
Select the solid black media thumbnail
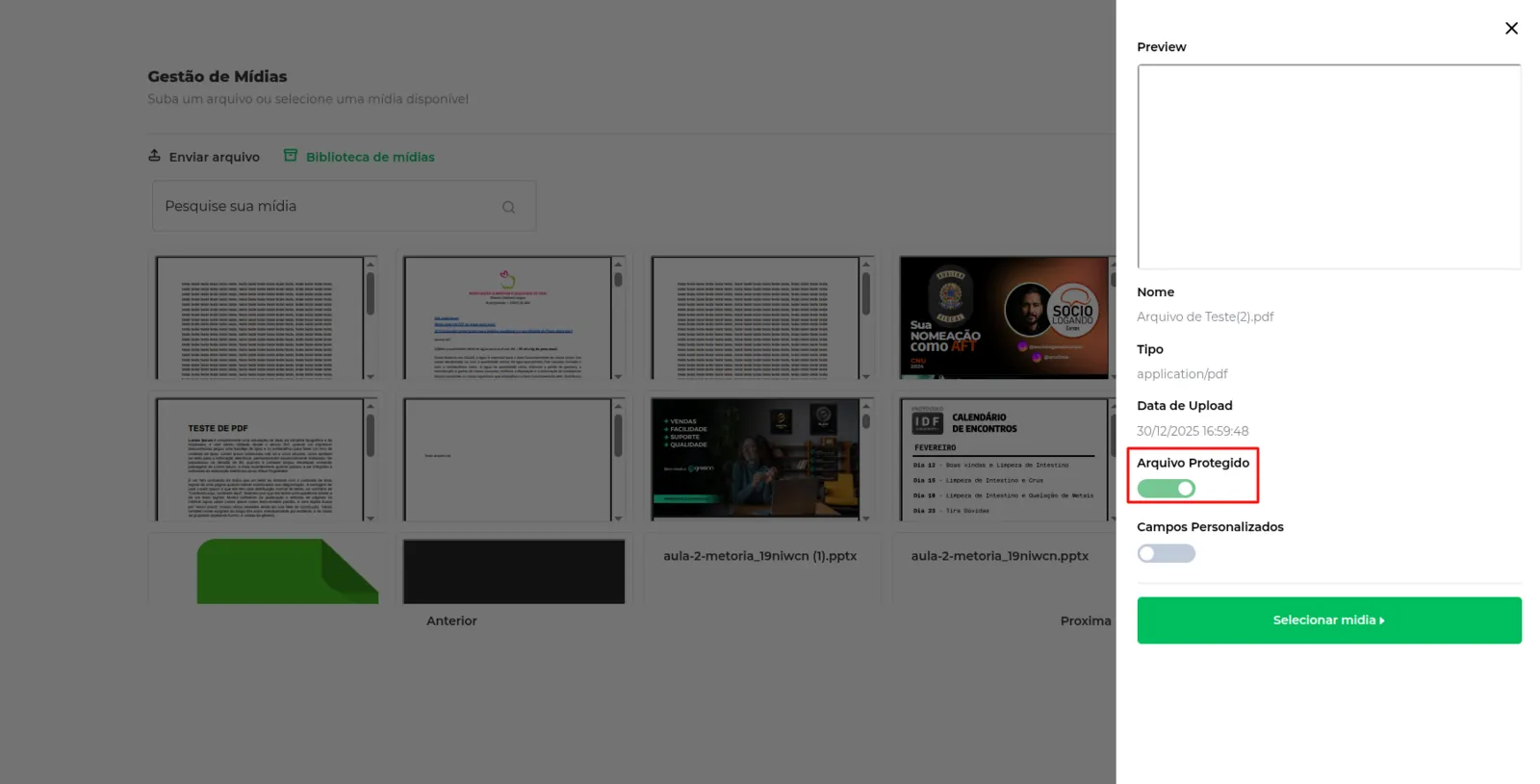coord(514,571)
